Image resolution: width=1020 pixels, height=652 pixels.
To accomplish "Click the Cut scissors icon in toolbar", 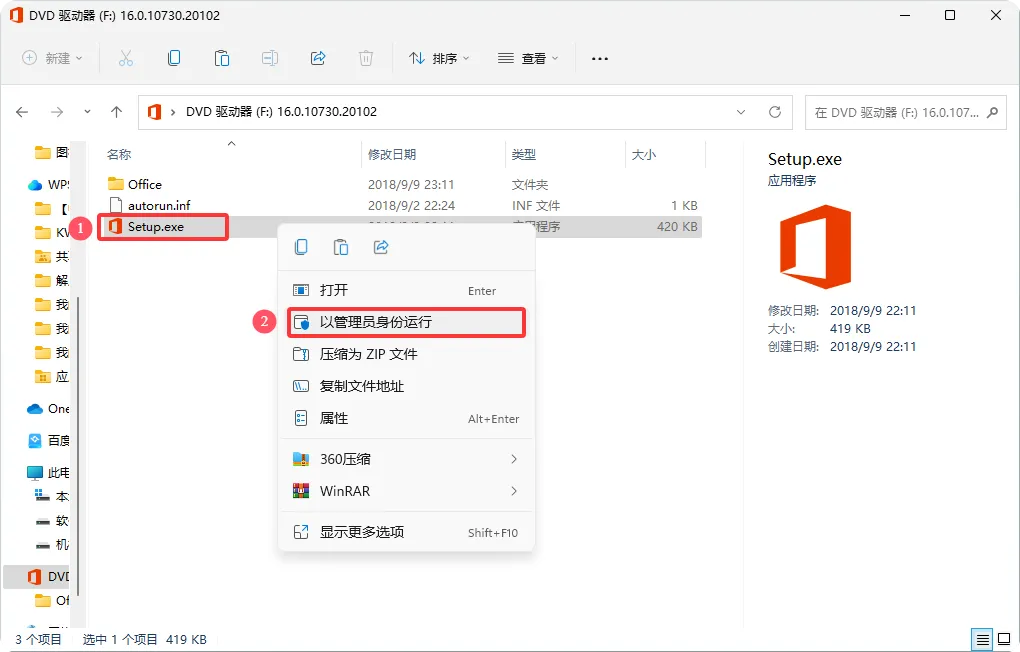I will [126, 59].
